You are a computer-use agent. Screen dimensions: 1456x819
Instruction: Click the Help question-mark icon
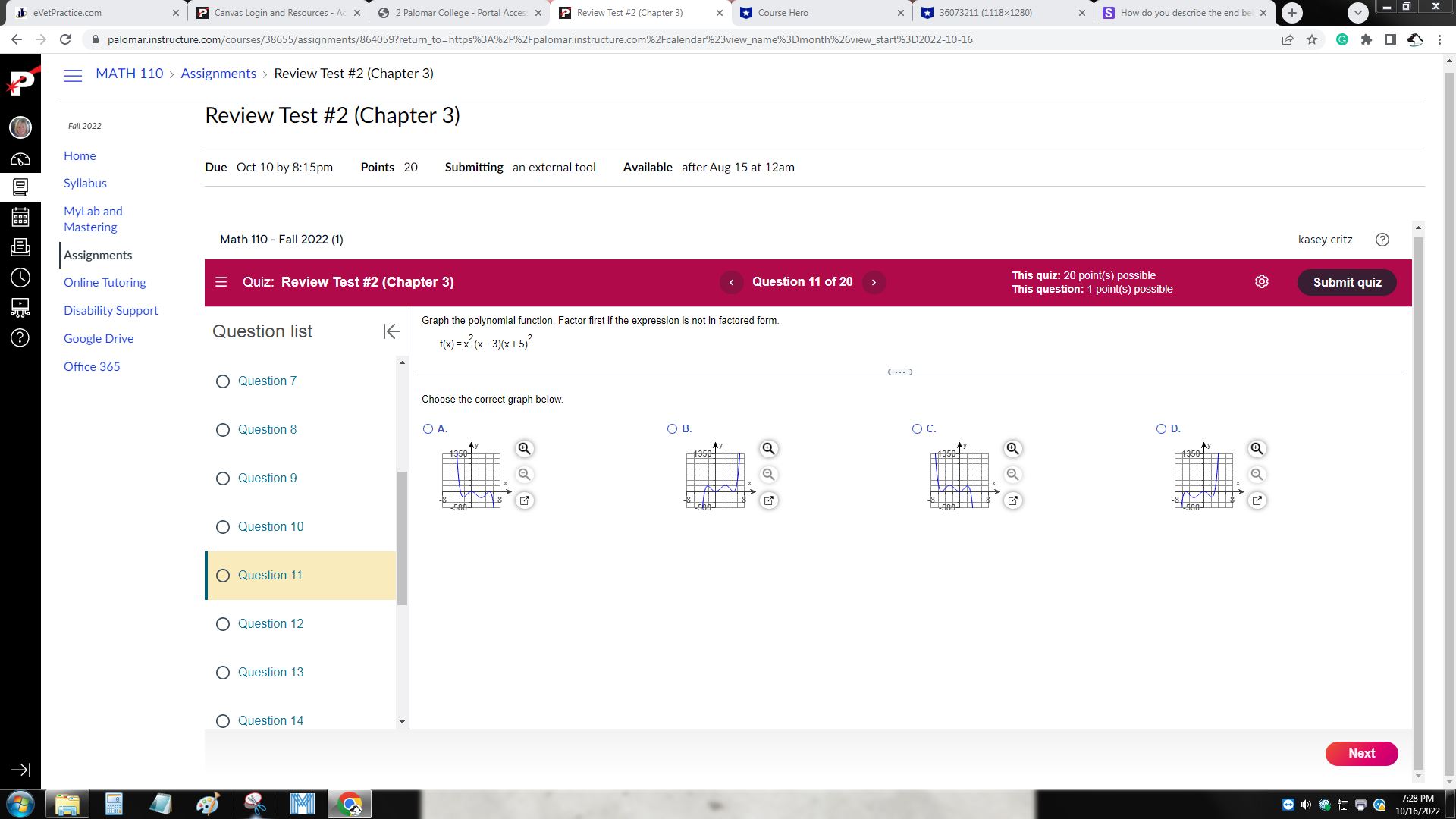[20, 338]
